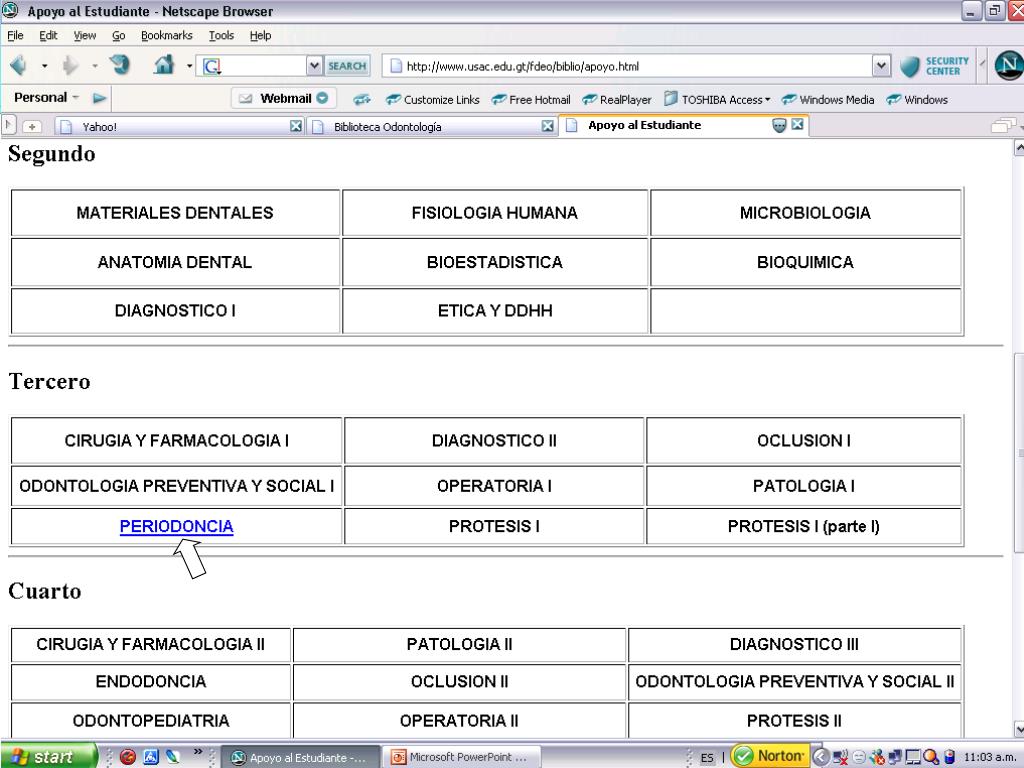The width and height of the screenshot is (1024, 768).
Task: Click the PROTESIS I (parte I) cell
Action: pos(803,526)
